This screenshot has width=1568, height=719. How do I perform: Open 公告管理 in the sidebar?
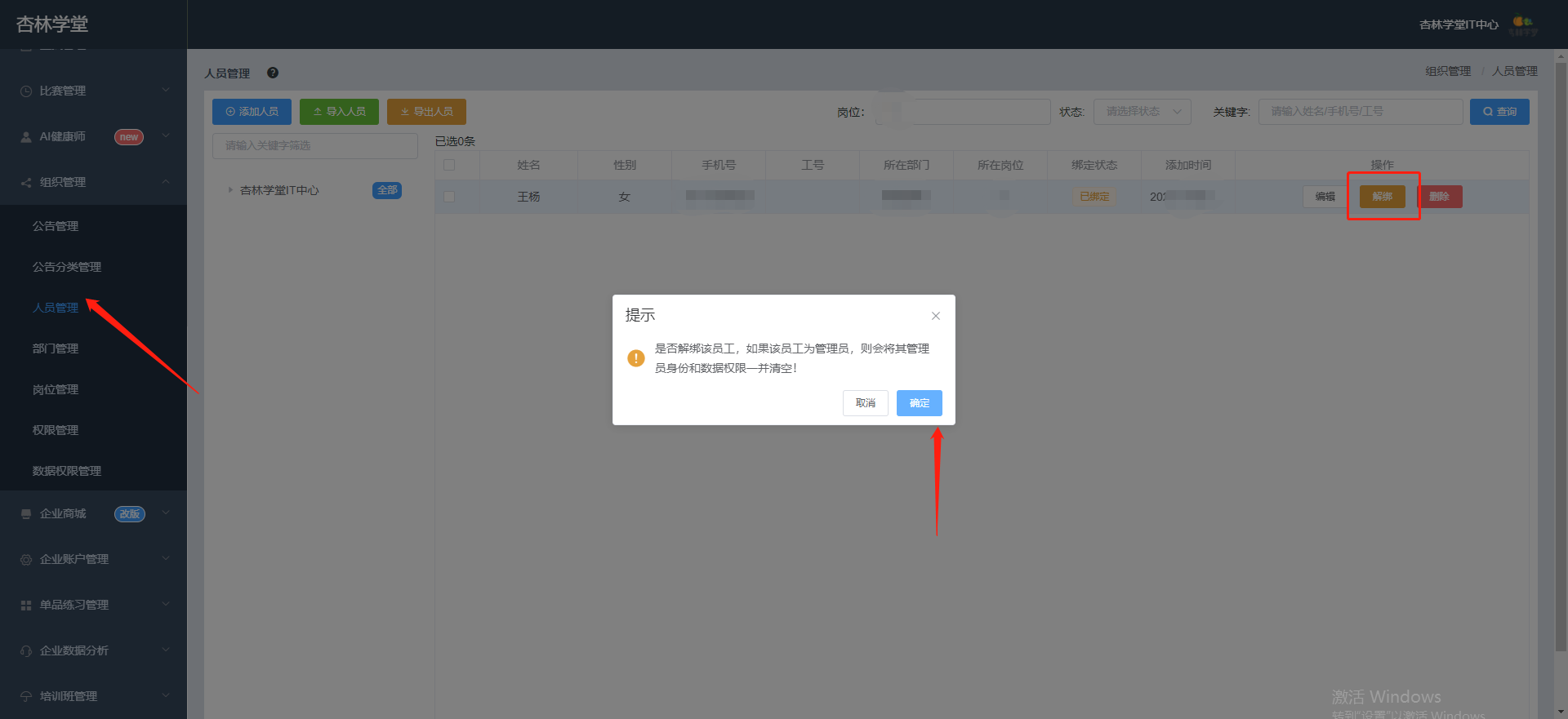click(x=56, y=226)
